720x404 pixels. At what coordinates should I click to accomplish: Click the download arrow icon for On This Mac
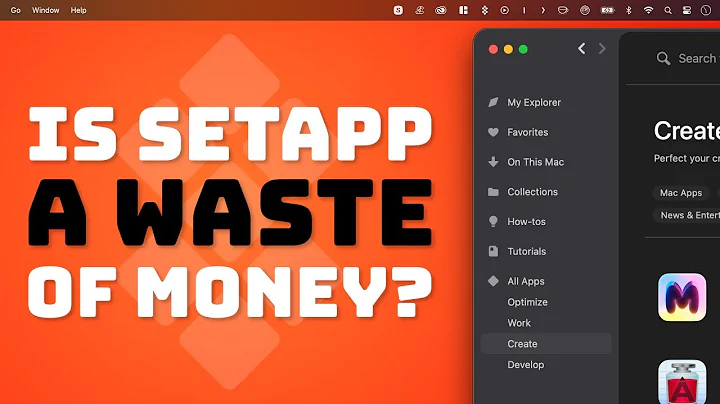pos(493,162)
